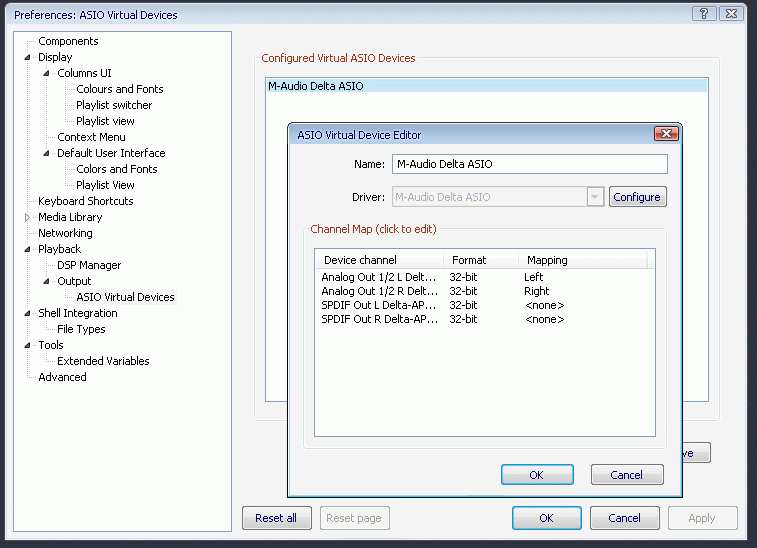Collapse the Output tree node

point(46,281)
